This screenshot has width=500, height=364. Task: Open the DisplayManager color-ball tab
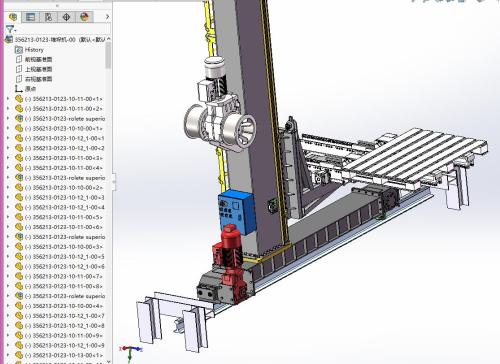coord(84,17)
